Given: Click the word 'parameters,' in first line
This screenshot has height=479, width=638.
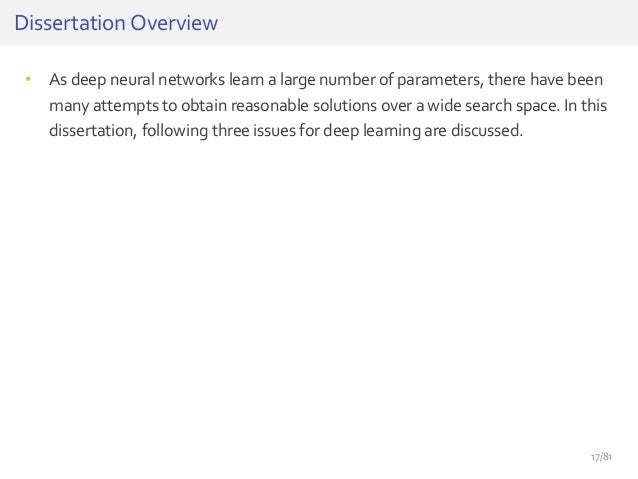Looking at the screenshot, I should [x=440, y=80].
